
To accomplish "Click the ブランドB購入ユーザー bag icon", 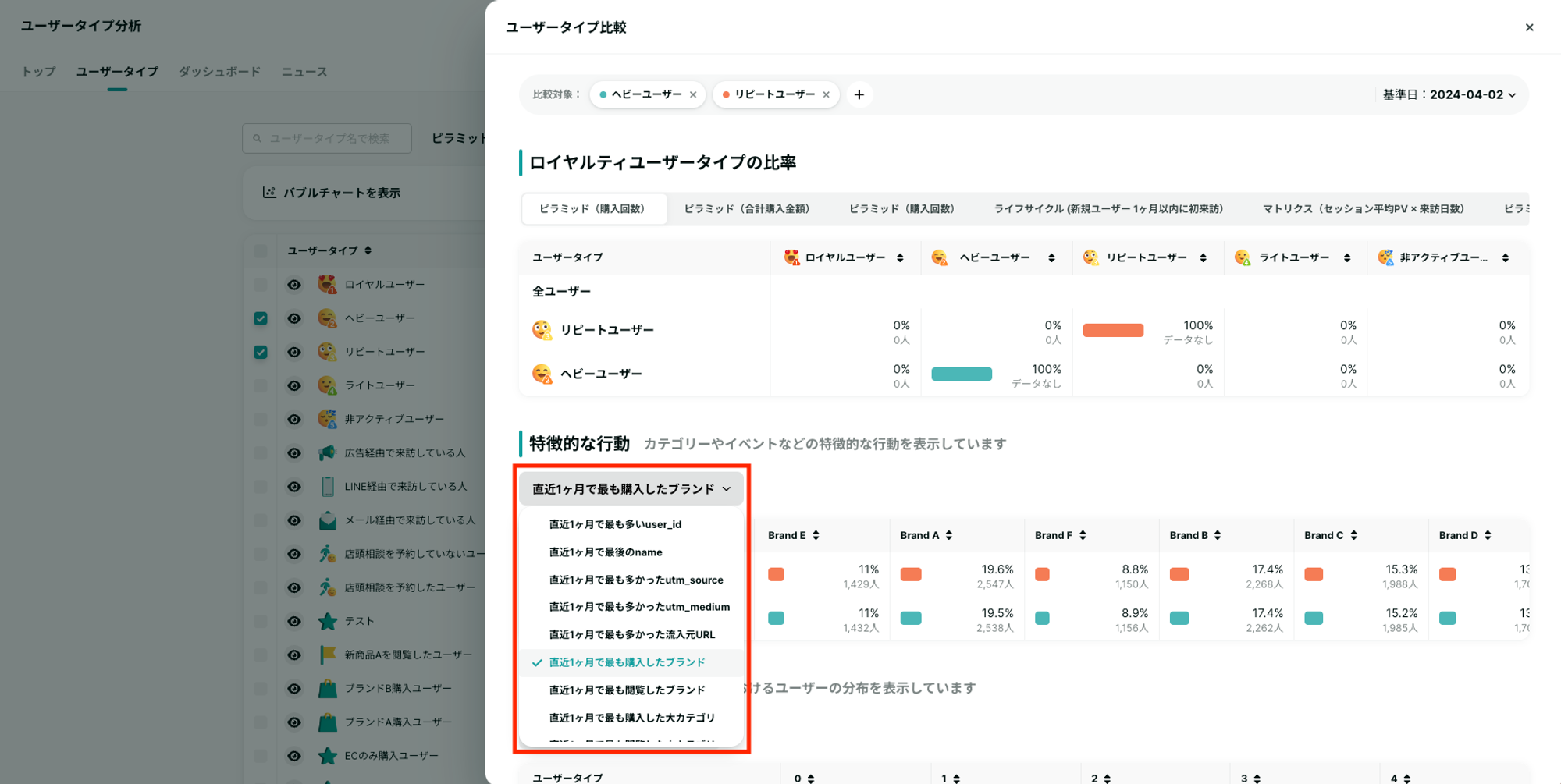I will point(328,689).
